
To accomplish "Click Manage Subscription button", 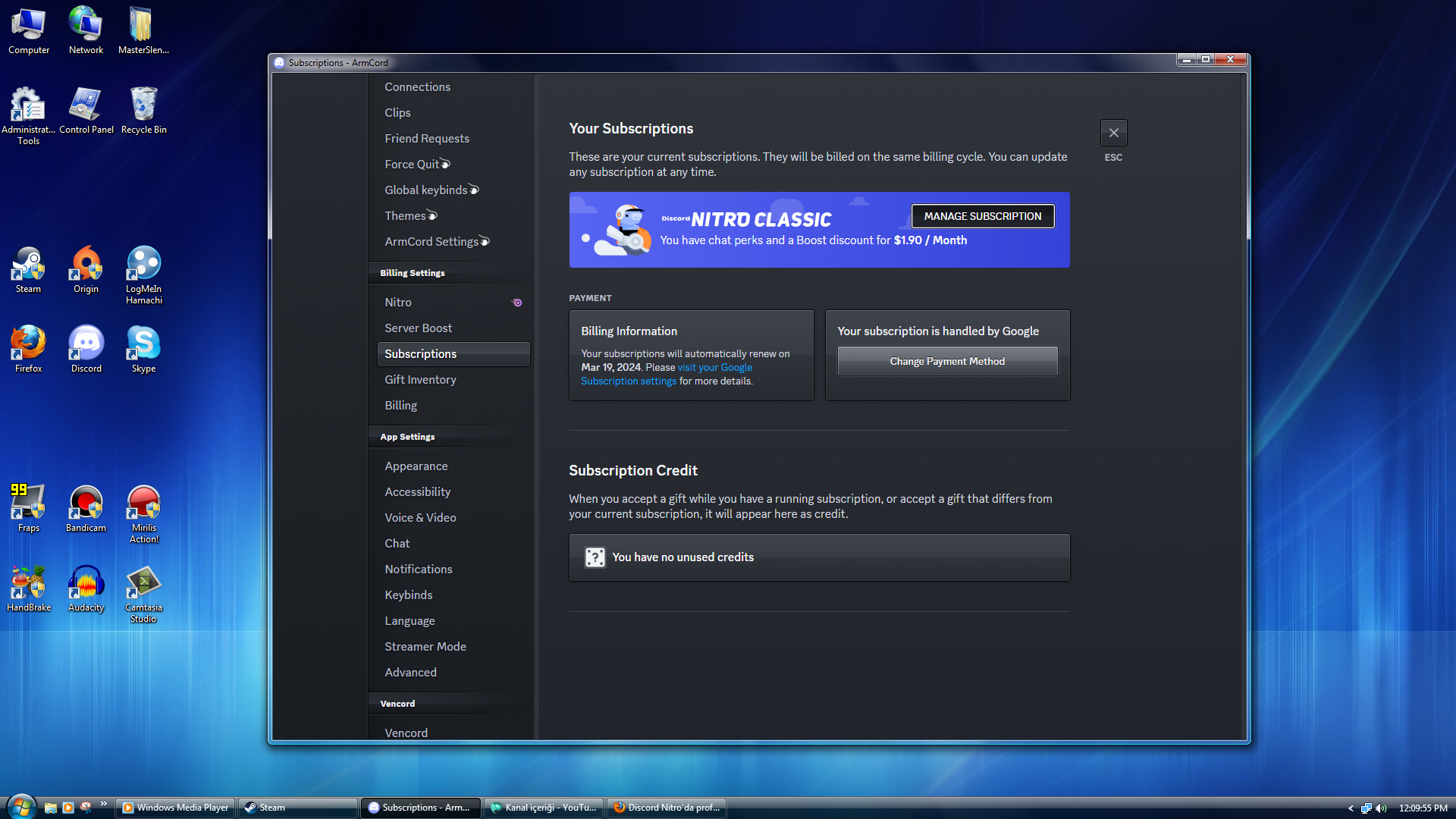I will point(982,216).
